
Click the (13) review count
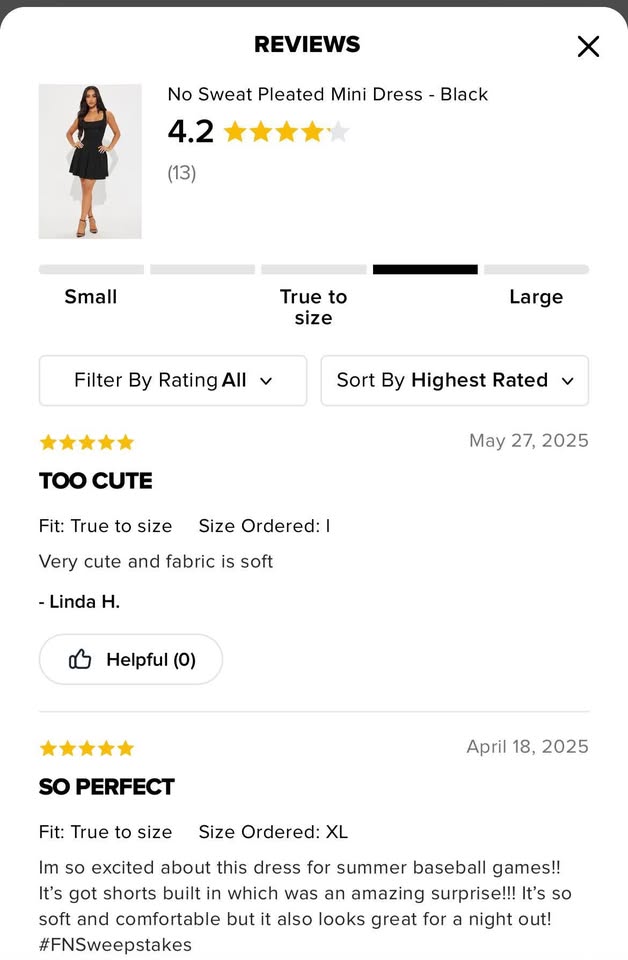coord(182,173)
